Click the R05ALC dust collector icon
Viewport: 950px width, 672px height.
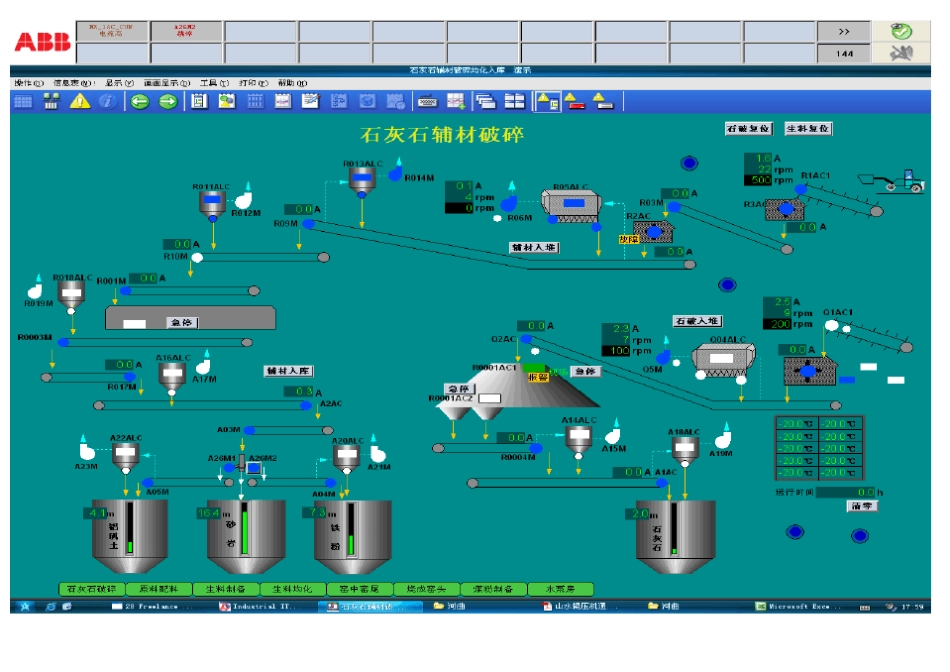[571, 206]
